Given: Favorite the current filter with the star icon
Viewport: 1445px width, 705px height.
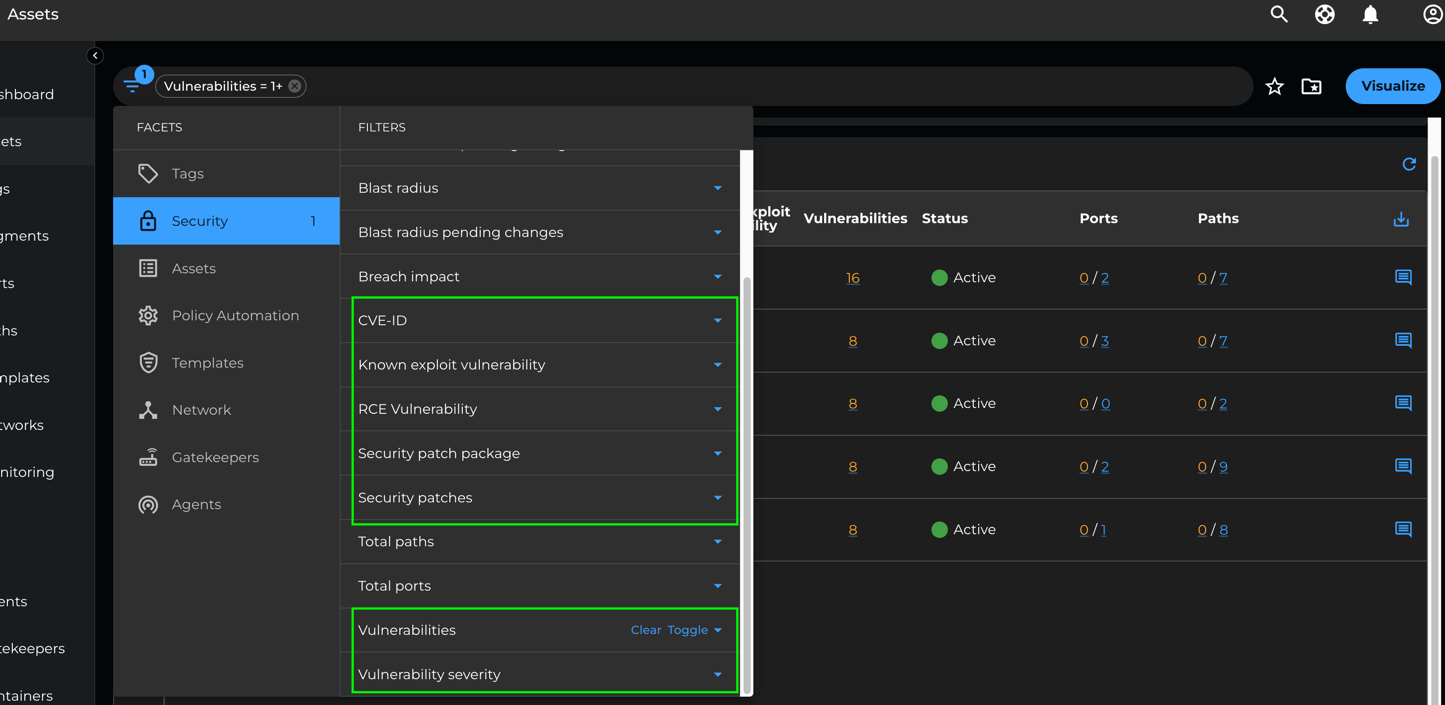Looking at the screenshot, I should 1274,86.
